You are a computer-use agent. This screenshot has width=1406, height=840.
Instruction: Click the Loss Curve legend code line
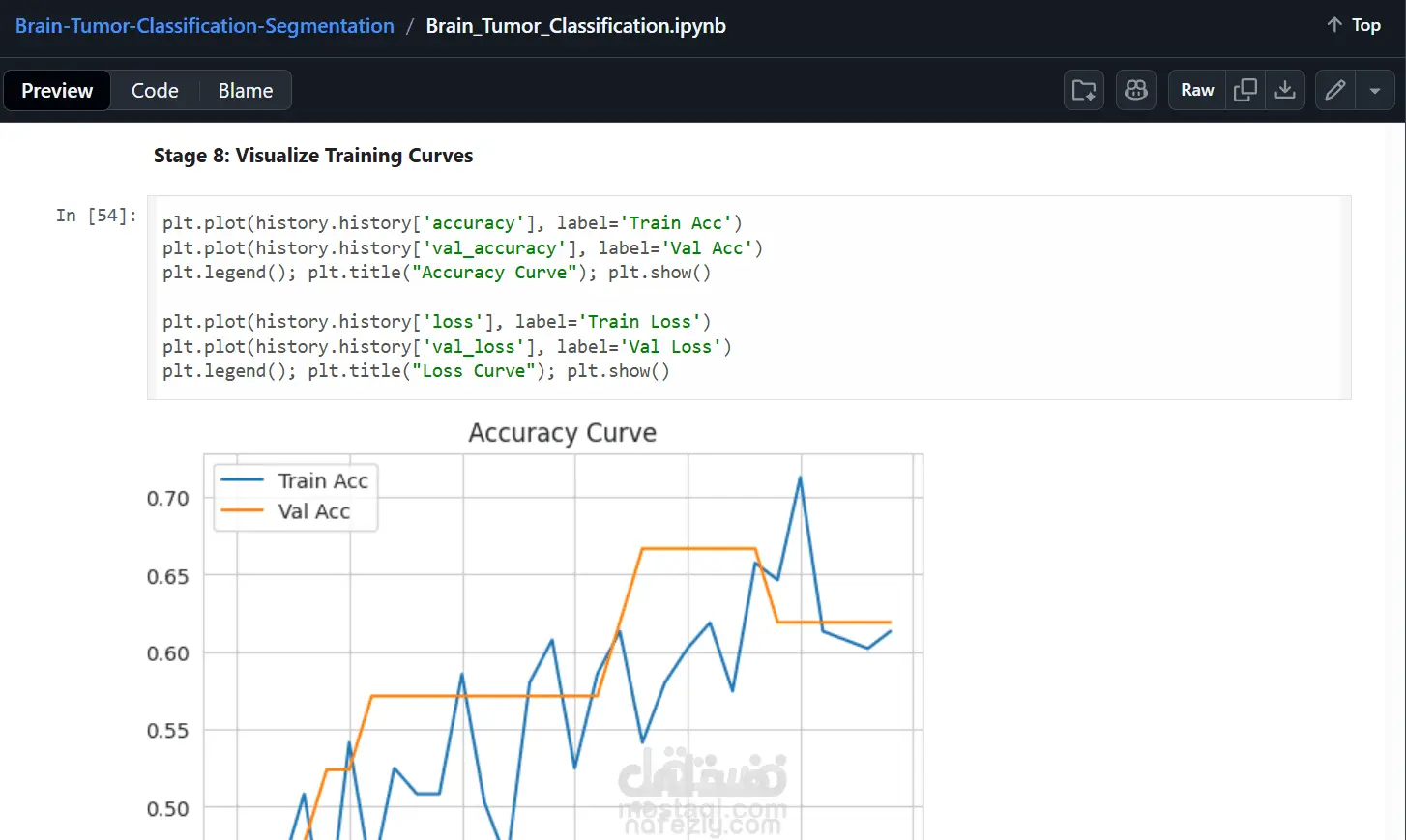(416, 371)
